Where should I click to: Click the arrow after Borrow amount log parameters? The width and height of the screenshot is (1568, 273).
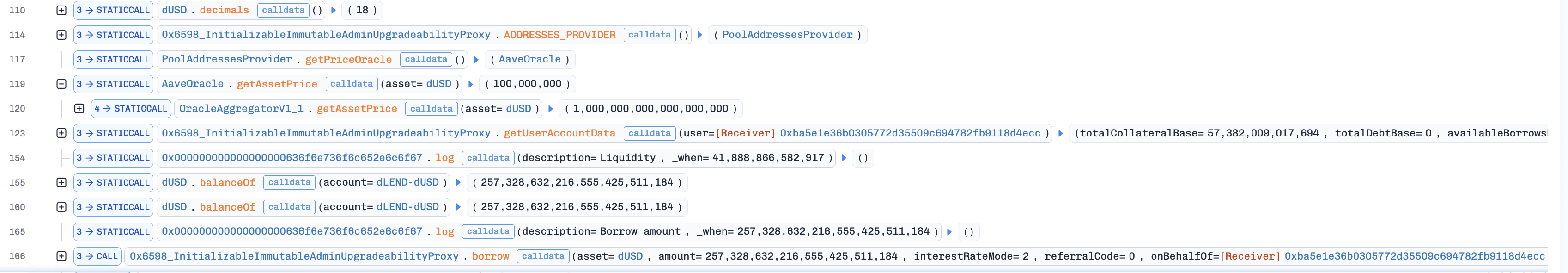[x=949, y=231]
